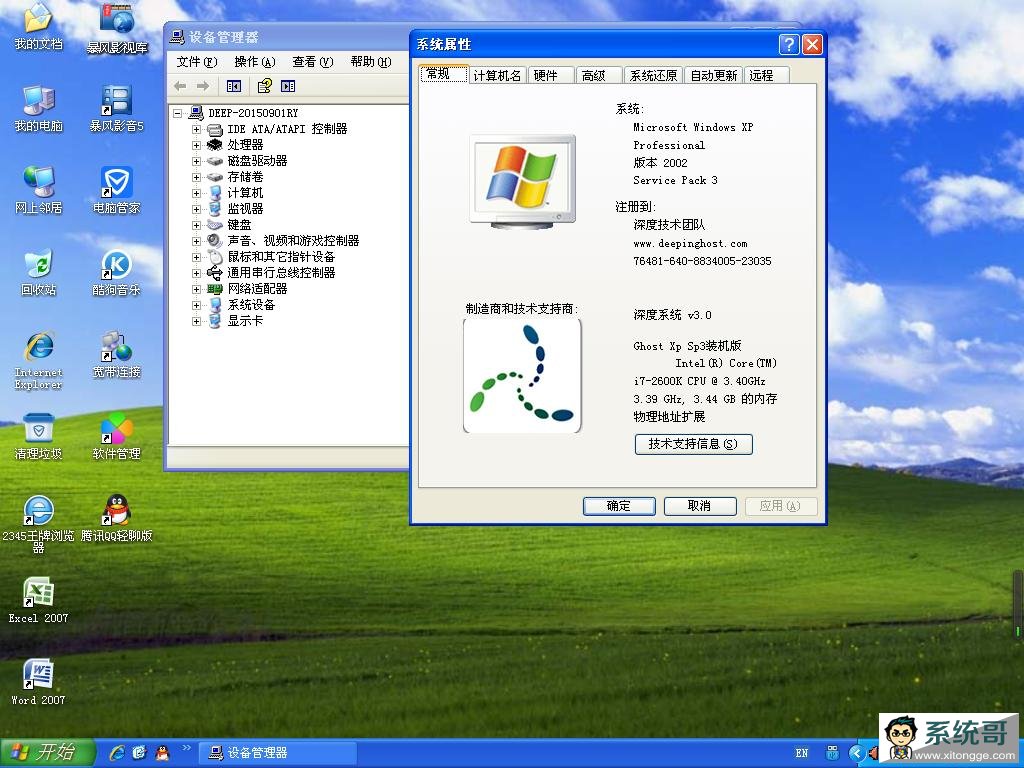Click the 设备管理器 taskbar button

278,753
